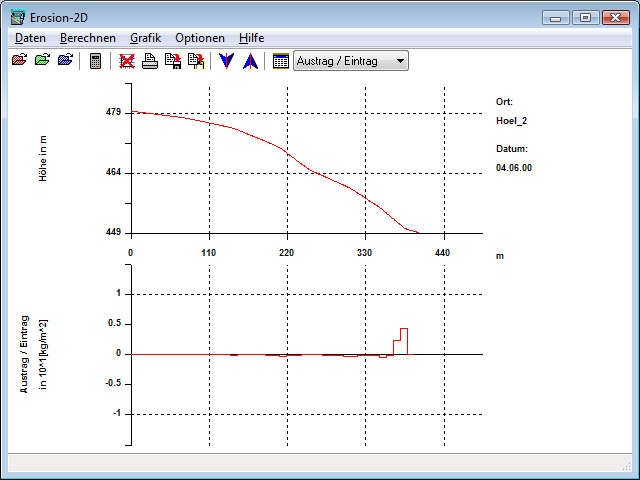This screenshot has width=640, height=480.
Task: Click the Erosion-2D title bar app icon
Action: click(17, 16)
